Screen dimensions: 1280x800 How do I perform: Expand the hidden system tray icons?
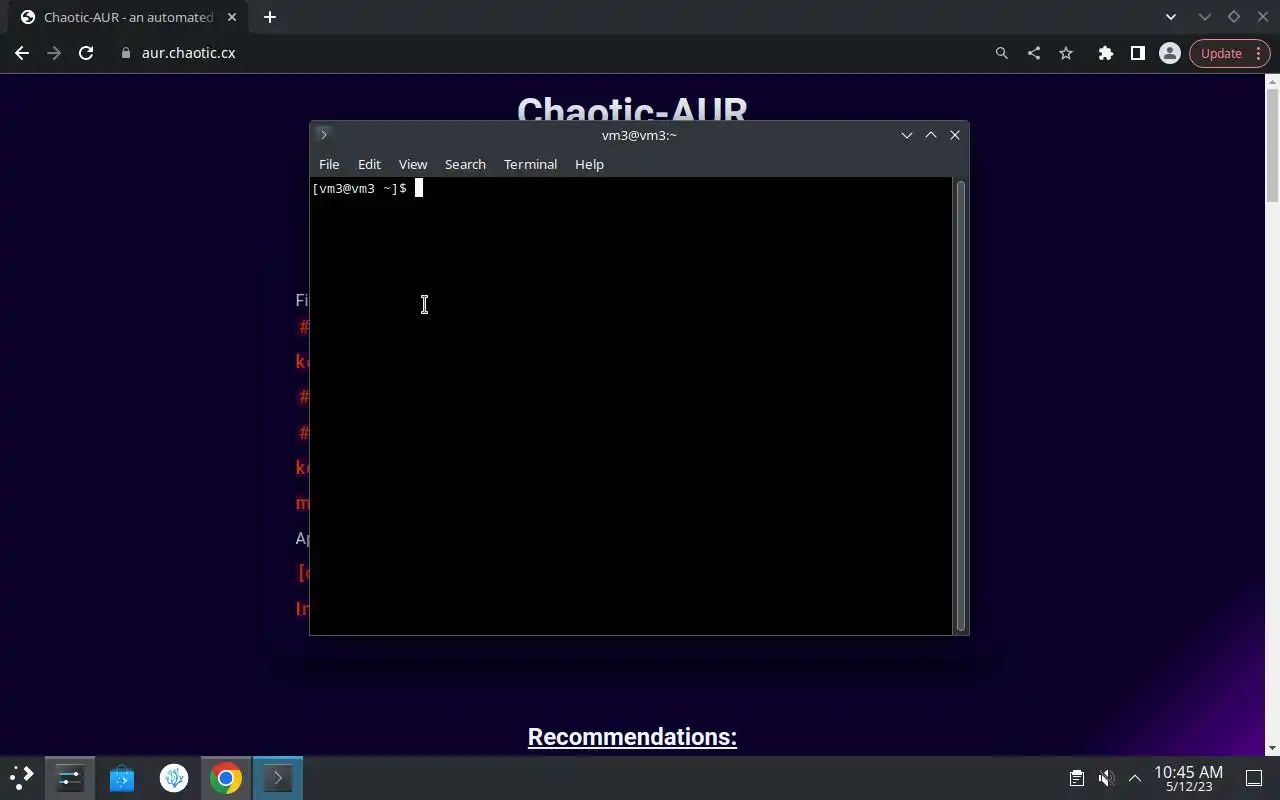1135,778
